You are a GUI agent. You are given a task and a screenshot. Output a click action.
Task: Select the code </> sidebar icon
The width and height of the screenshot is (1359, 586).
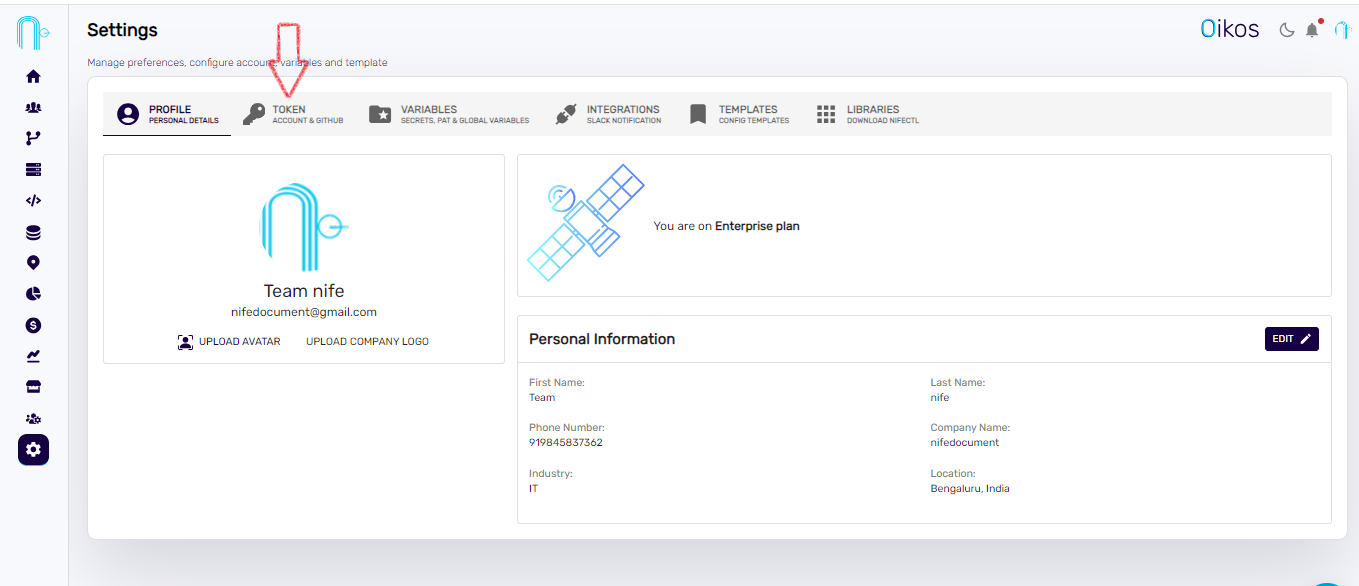[x=33, y=200]
